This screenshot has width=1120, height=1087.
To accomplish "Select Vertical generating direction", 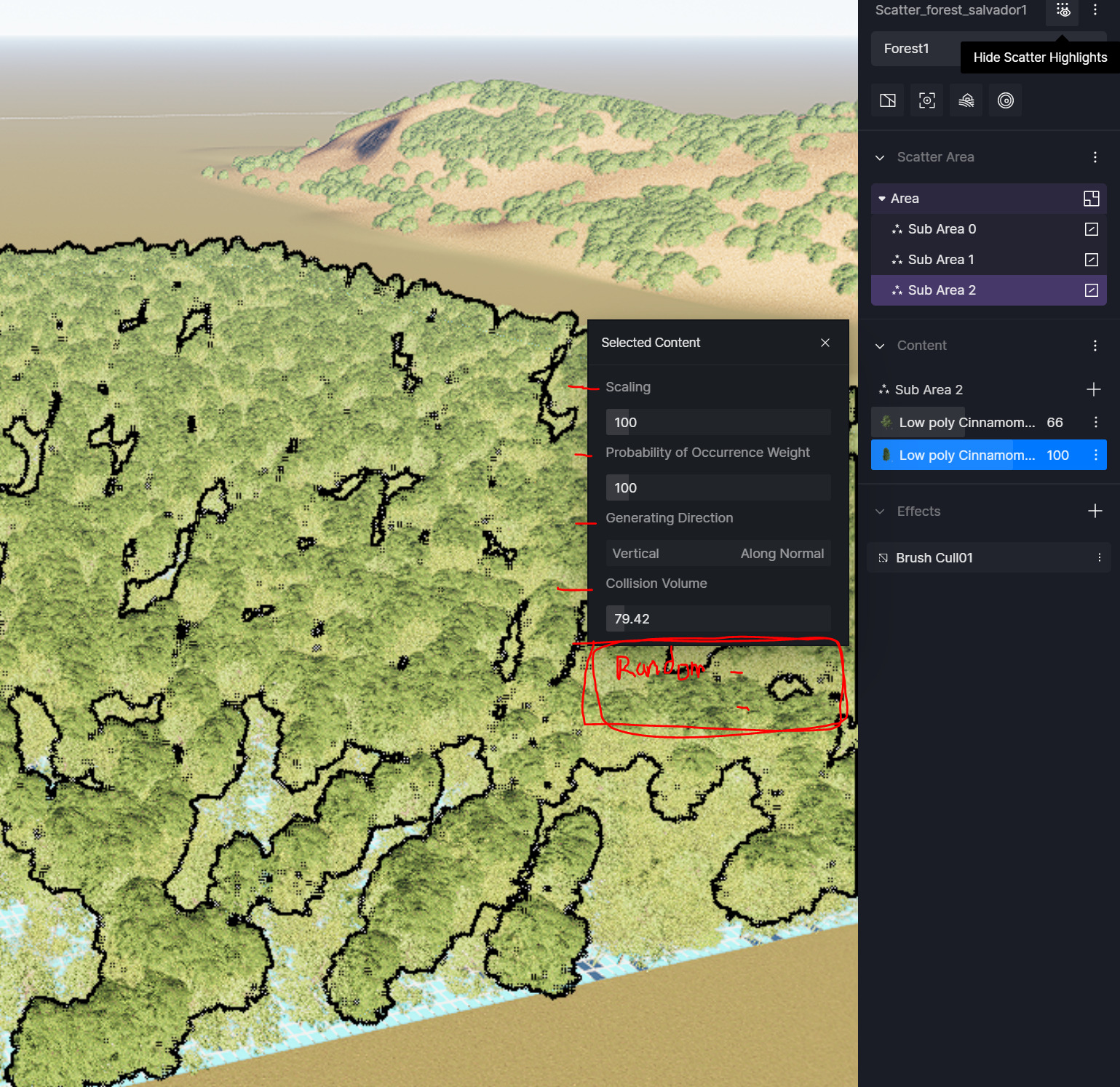I will click(635, 554).
